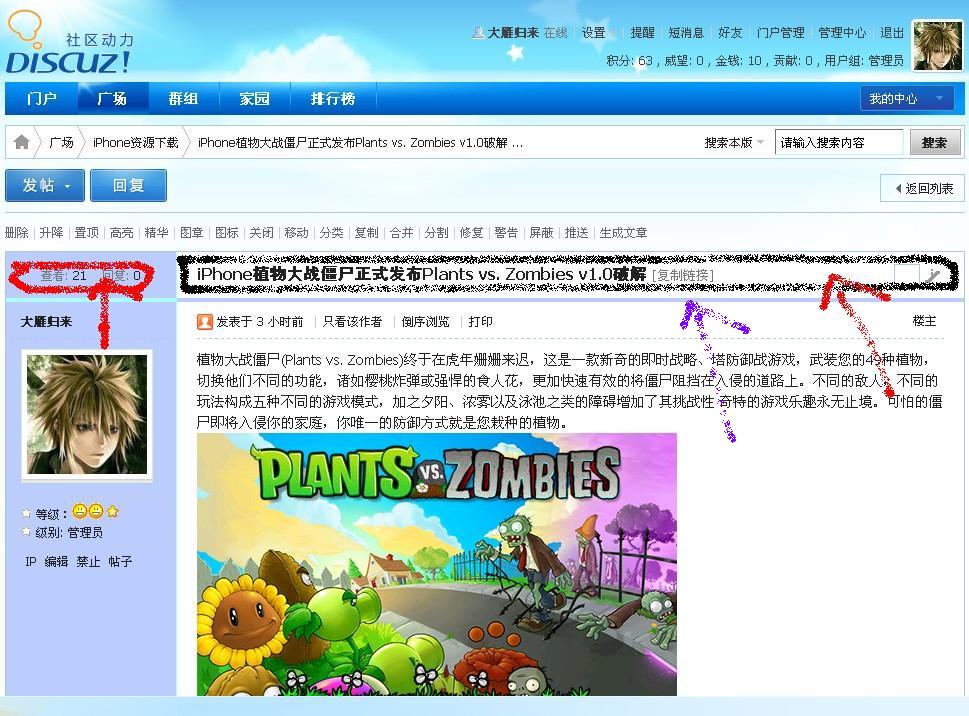969x716 pixels.
Task: Click the 图章 stamp moderation link
Action: pos(192,232)
